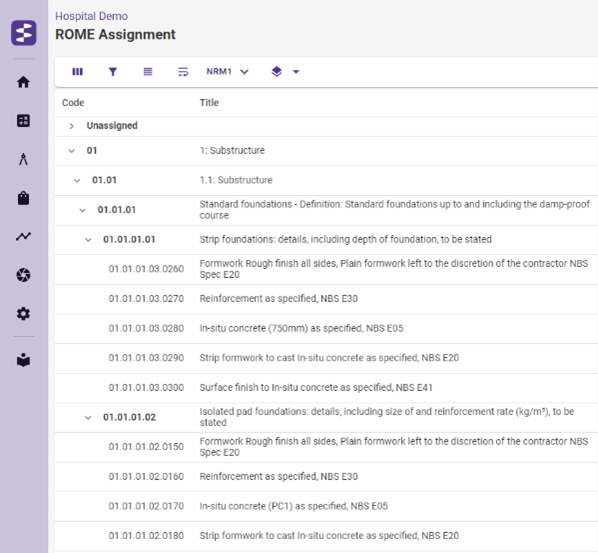Change row density with lines icon
The width and height of the screenshot is (598, 553).
click(x=148, y=72)
